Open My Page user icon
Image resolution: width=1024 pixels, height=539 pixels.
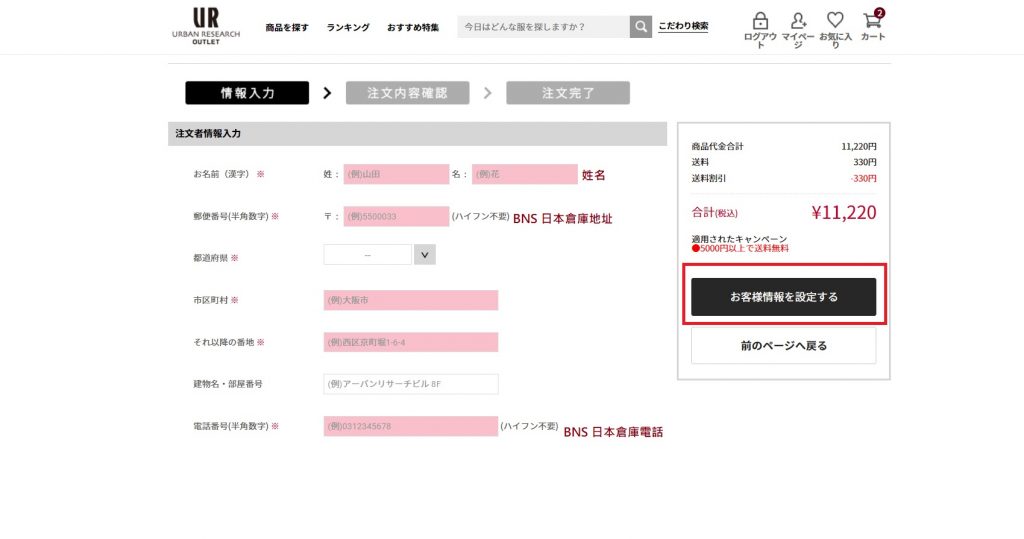coord(798,21)
